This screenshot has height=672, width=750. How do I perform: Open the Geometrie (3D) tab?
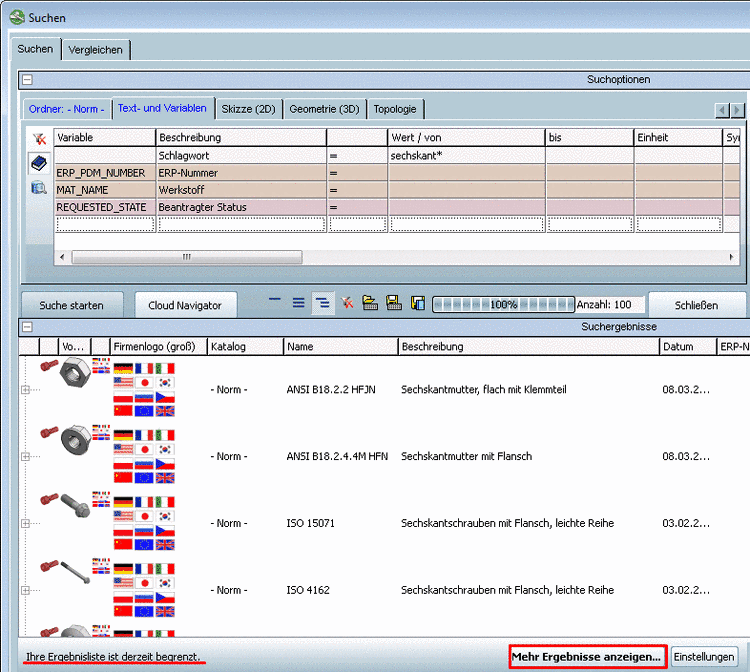tap(325, 108)
